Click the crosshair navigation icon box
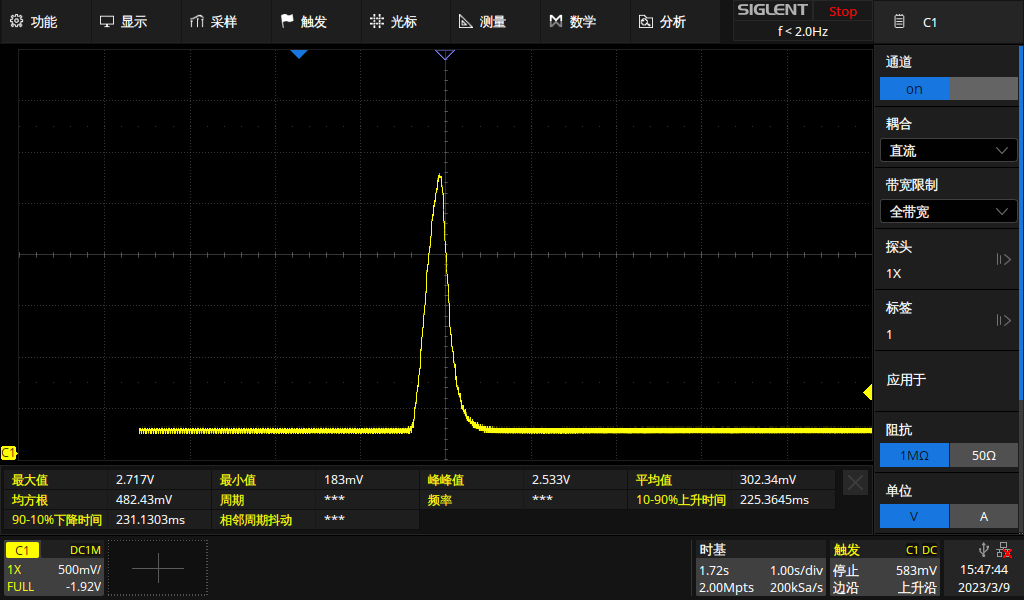Viewport: 1024px width, 600px height. [158, 568]
